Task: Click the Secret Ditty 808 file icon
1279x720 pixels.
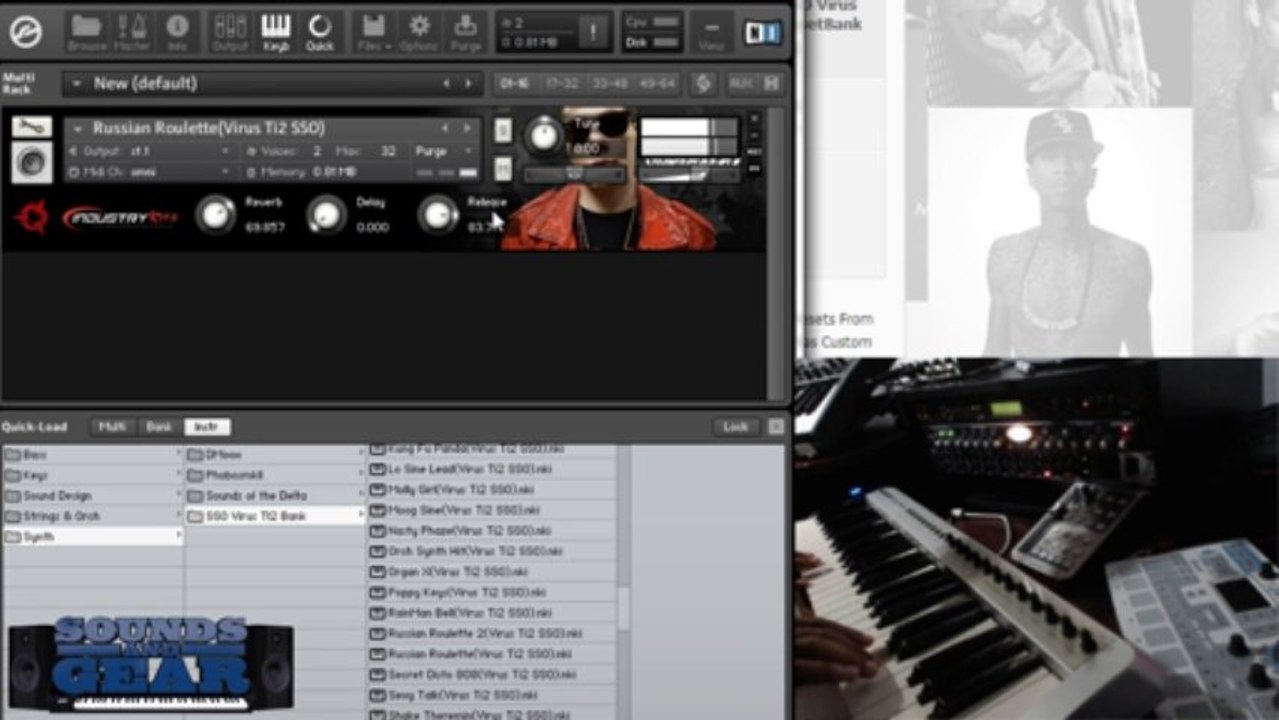Action: pos(378,675)
